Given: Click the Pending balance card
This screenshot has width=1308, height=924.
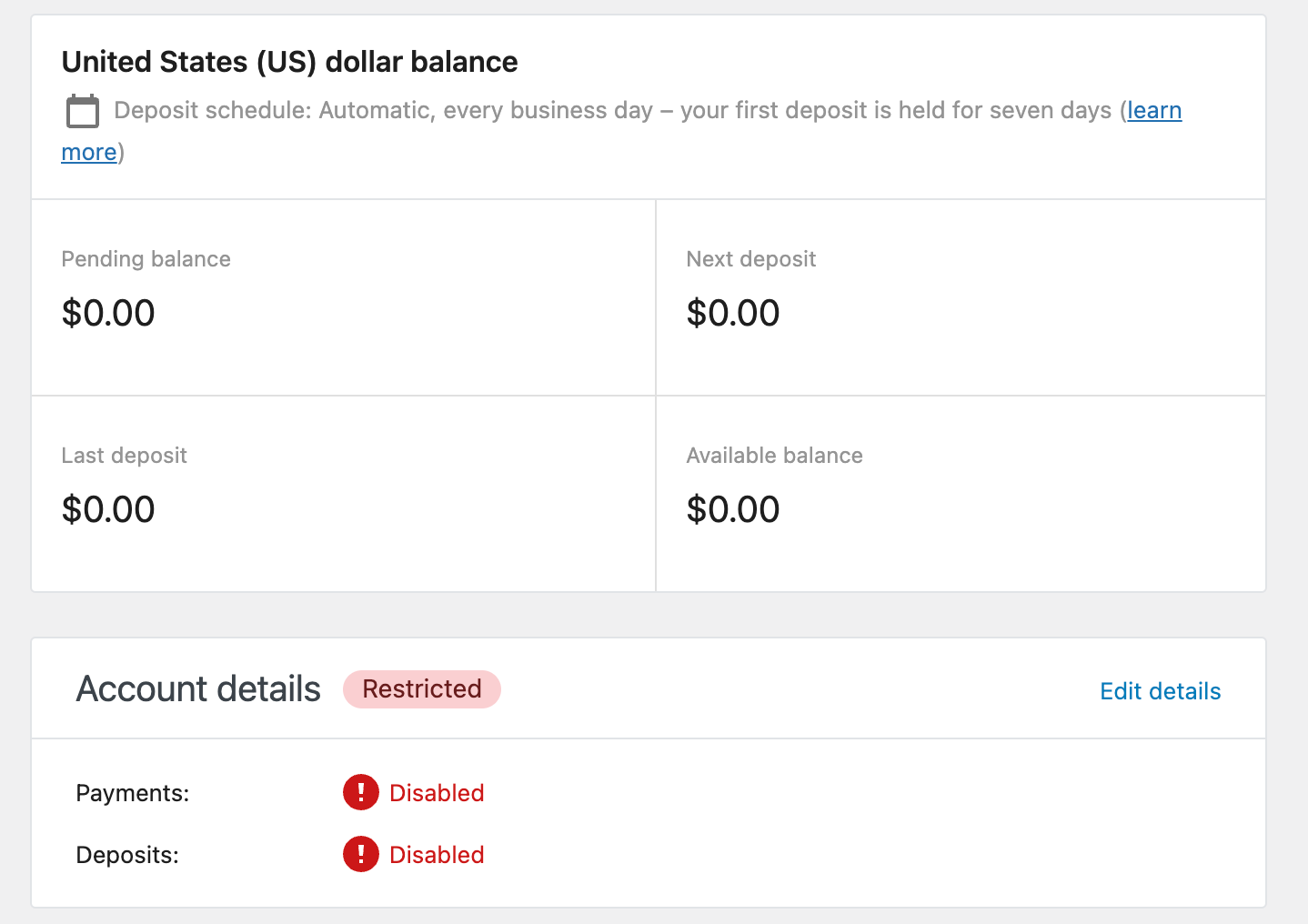Looking at the screenshot, I should pos(343,297).
